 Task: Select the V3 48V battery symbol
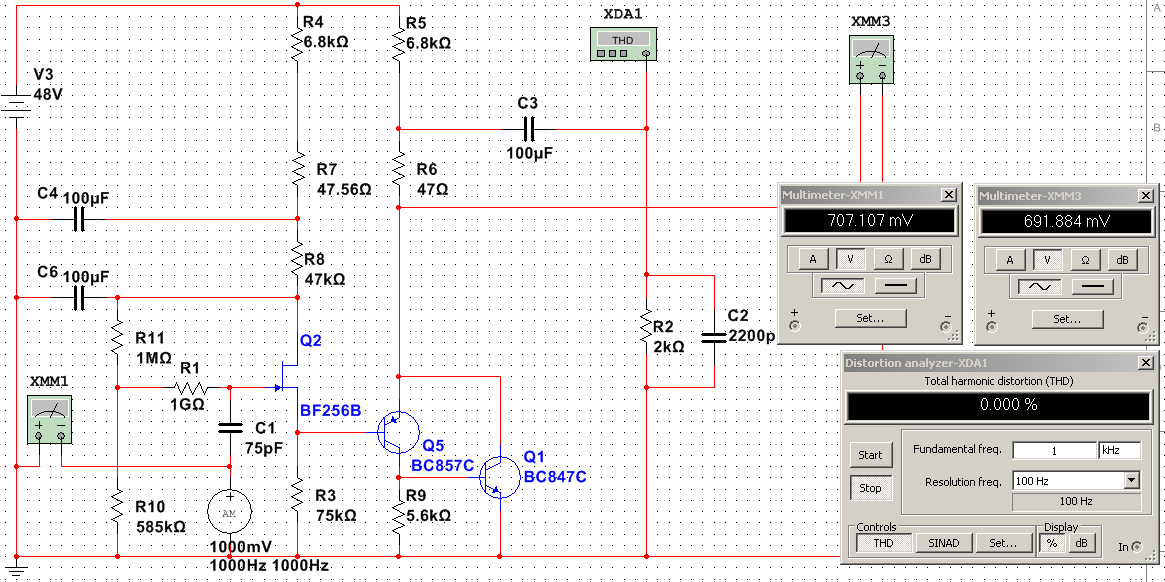coord(16,108)
